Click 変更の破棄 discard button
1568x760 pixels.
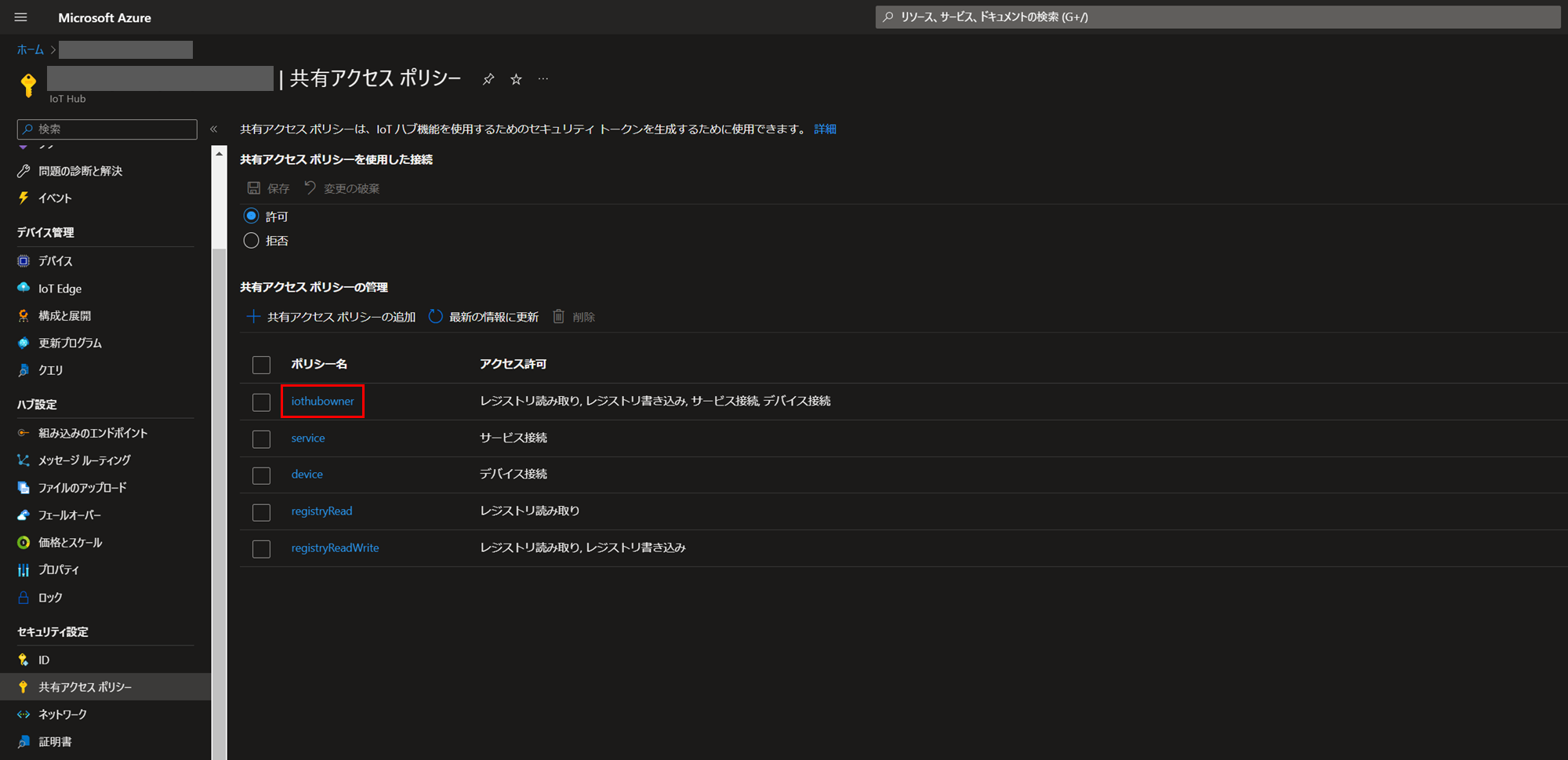[x=342, y=188]
